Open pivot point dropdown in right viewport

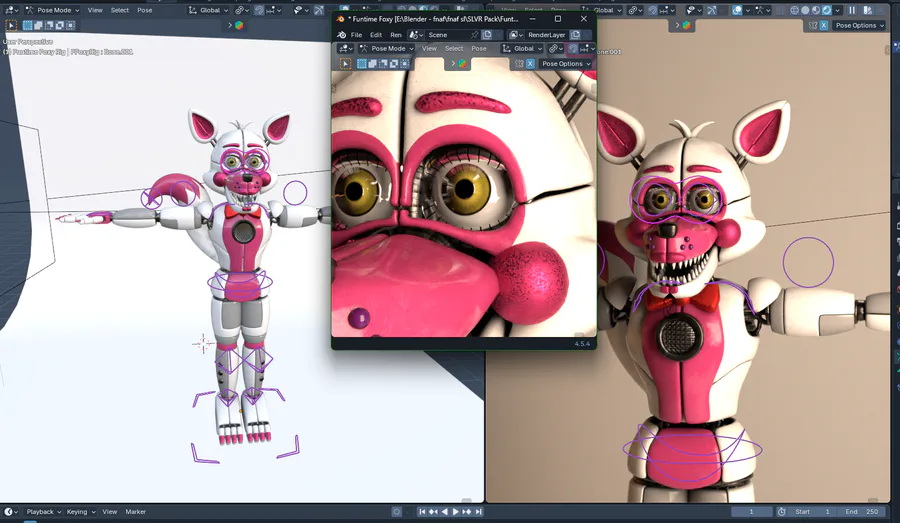pyautogui.click(x=634, y=10)
